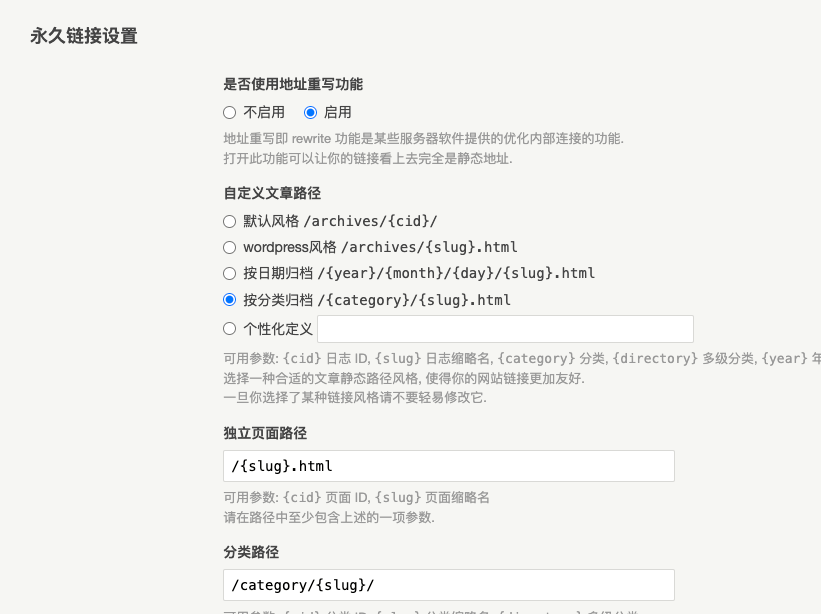The width and height of the screenshot is (821, 614).
Task: Select the 不启用 radio button
Action: [229, 113]
